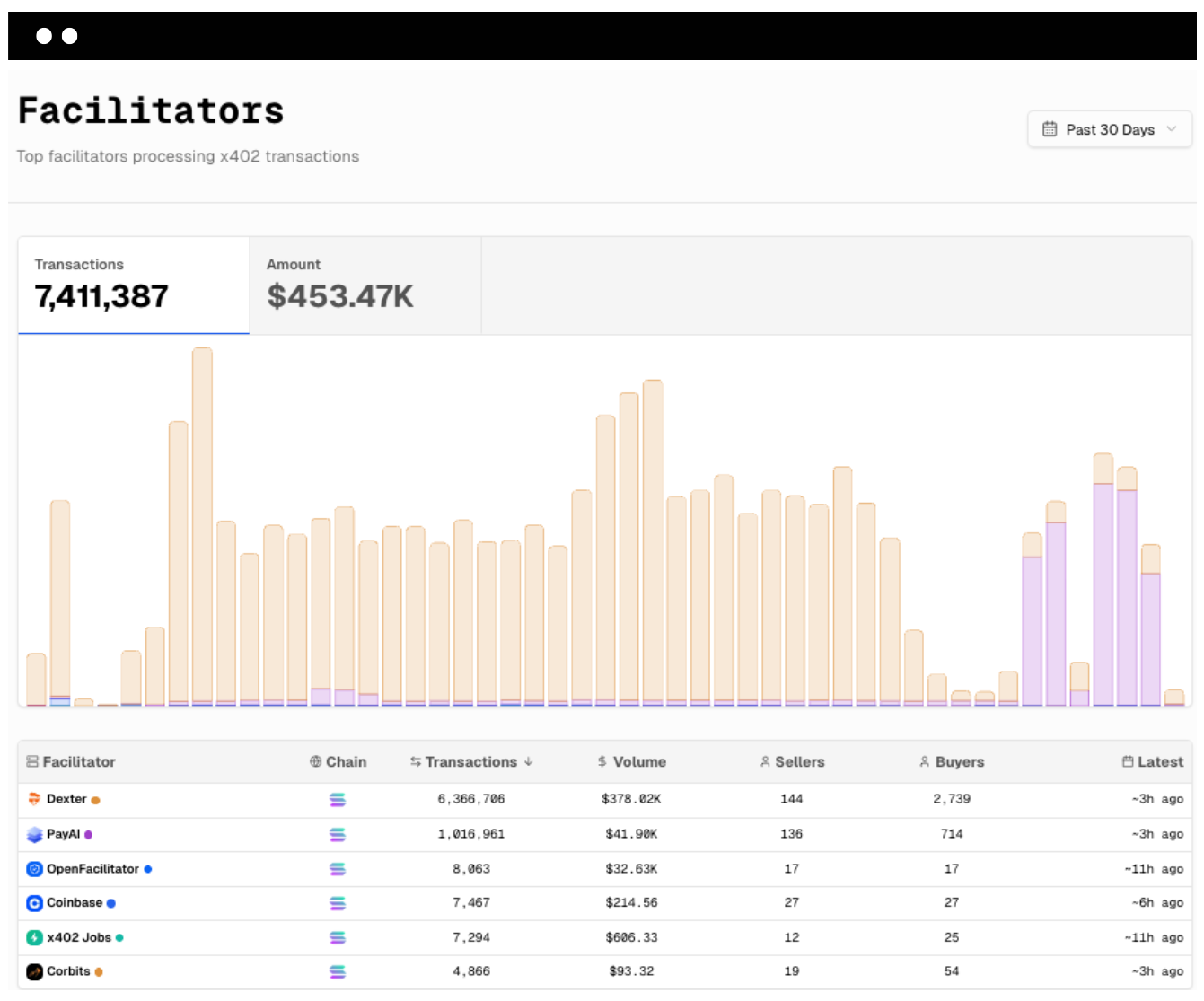Open the Past 30 Days date range dropdown
This screenshot has width=1204, height=1001.
[1110, 129]
